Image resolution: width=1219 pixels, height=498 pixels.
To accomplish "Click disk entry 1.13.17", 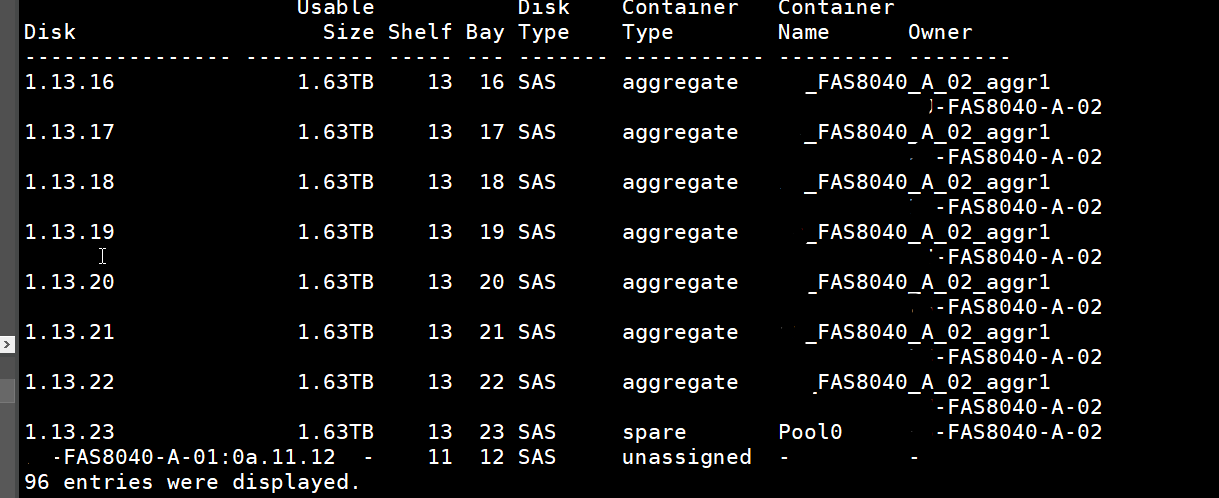I will tap(69, 133).
